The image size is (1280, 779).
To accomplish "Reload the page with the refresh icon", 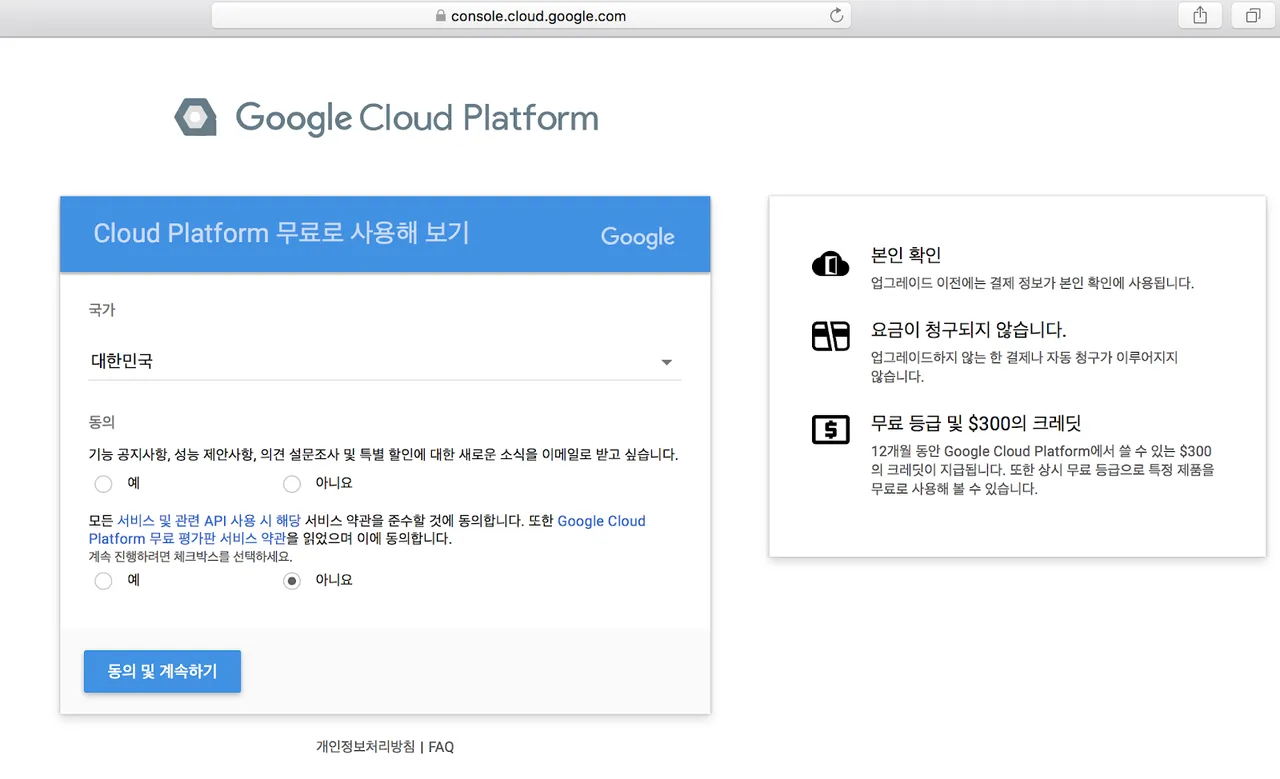I will (837, 15).
